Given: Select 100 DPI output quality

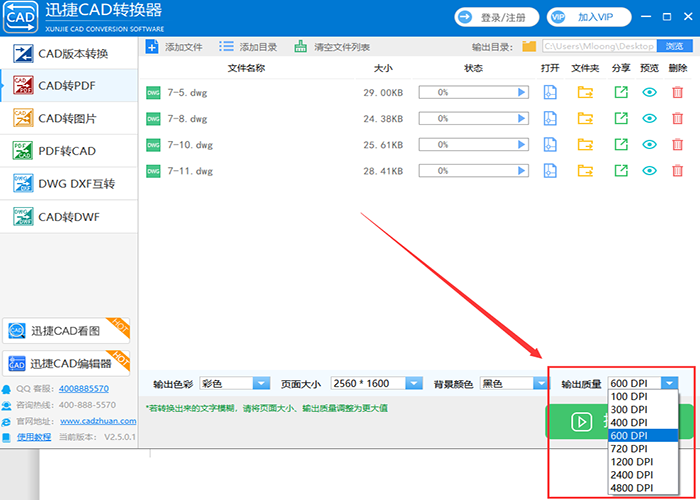Looking at the screenshot, I should (x=643, y=396).
